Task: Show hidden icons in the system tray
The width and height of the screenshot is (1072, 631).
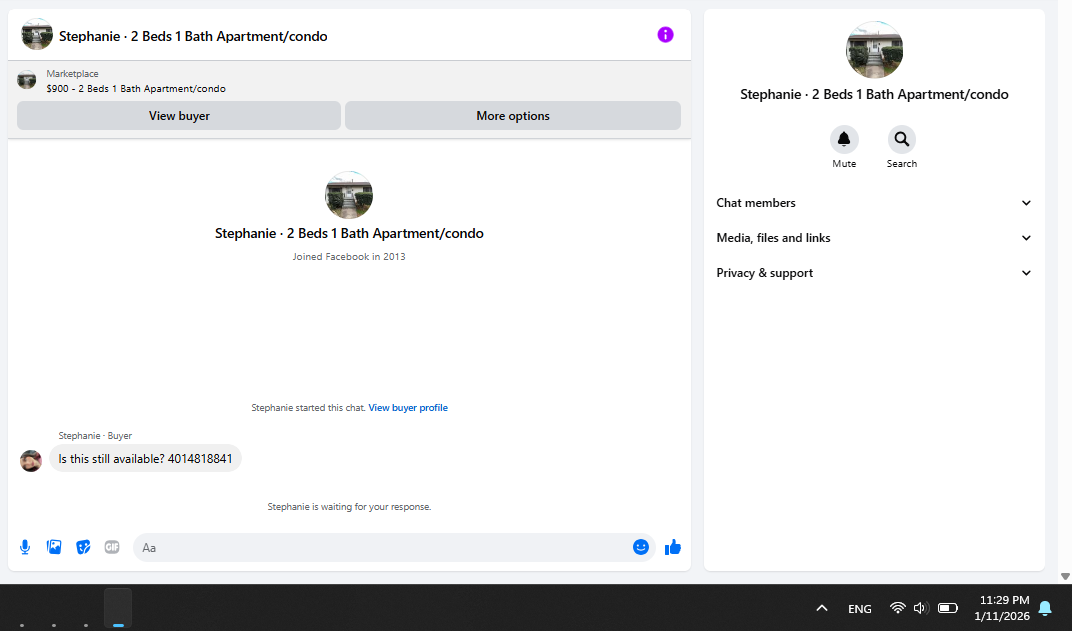Action: click(822, 608)
